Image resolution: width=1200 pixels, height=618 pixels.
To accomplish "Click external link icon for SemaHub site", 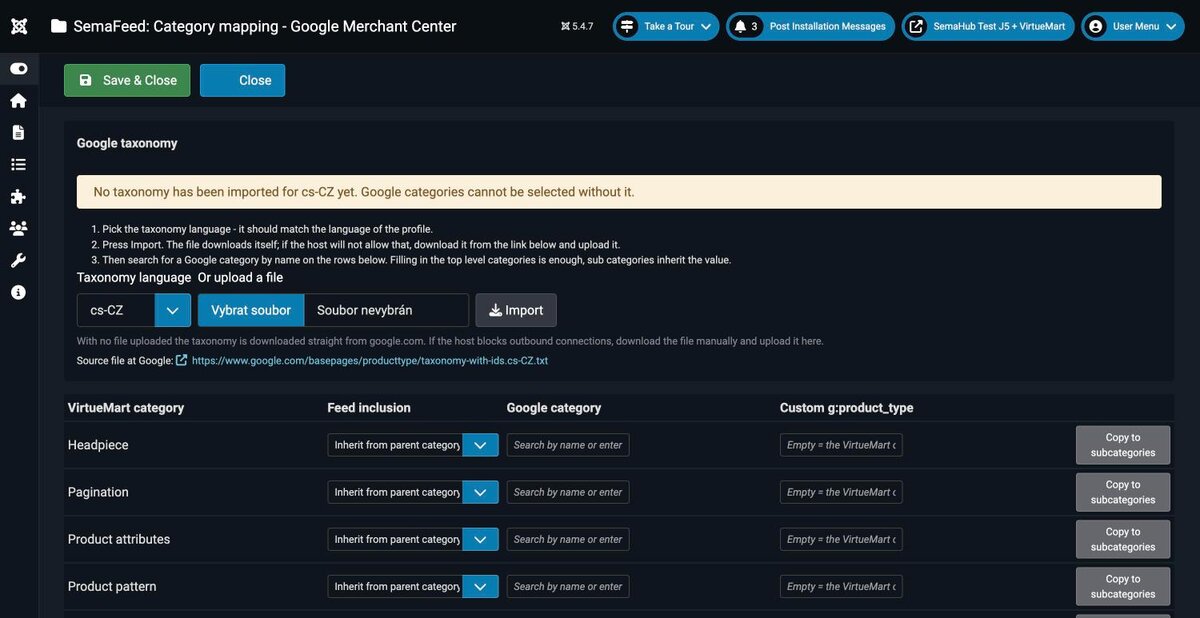I will (916, 26).
